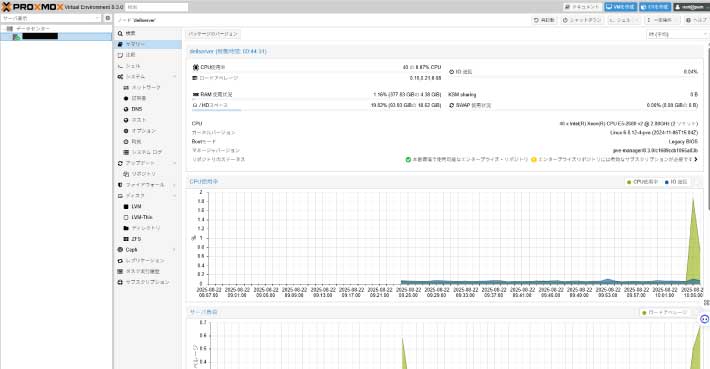Viewport: 710px width, 369px height.
Task: Click the Firewall (ファイアウォール) shield icon
Action: [120, 185]
